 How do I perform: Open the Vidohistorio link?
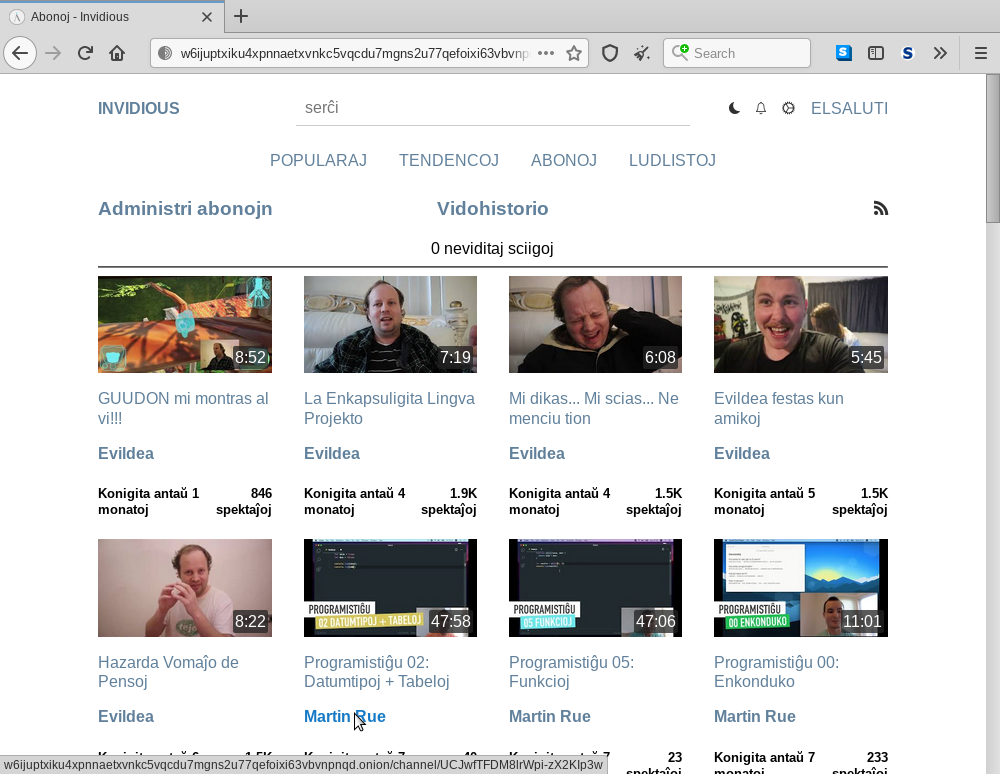pos(492,209)
